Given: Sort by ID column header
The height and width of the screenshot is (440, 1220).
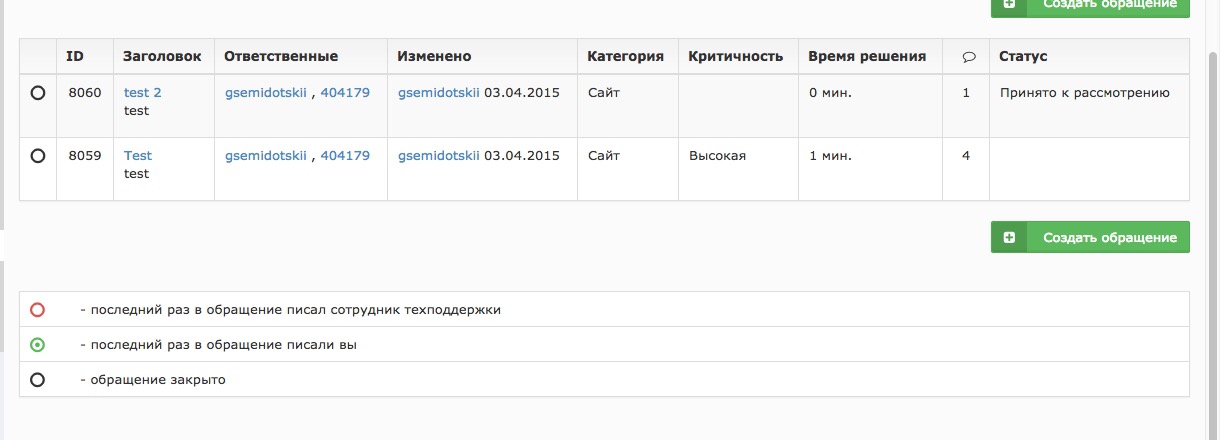Looking at the screenshot, I should click(75, 57).
